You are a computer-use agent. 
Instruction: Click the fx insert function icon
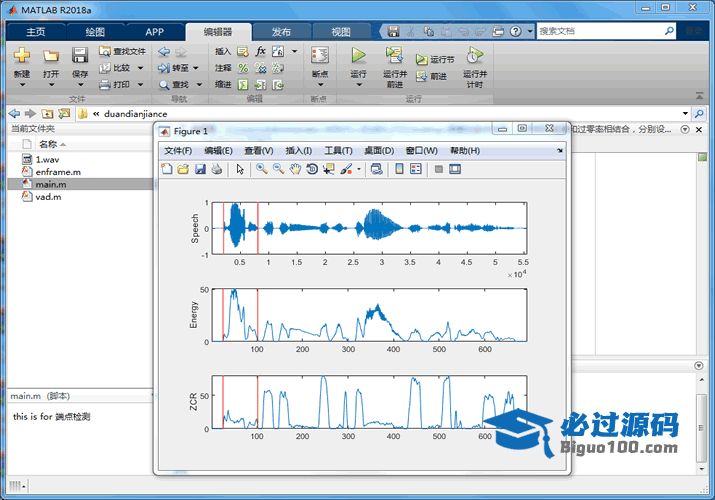pos(260,51)
